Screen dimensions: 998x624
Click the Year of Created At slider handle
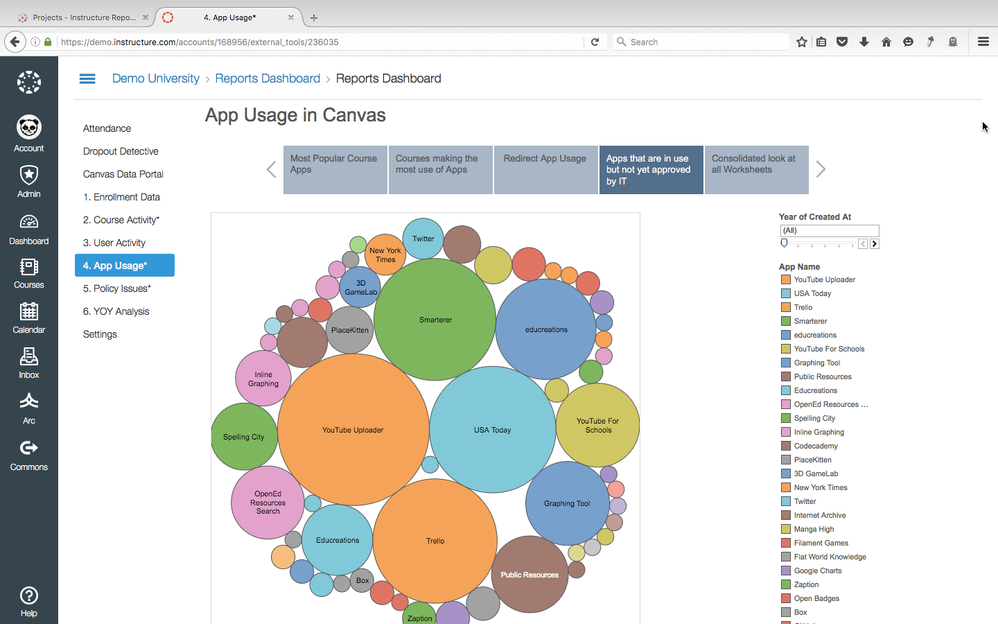point(784,243)
